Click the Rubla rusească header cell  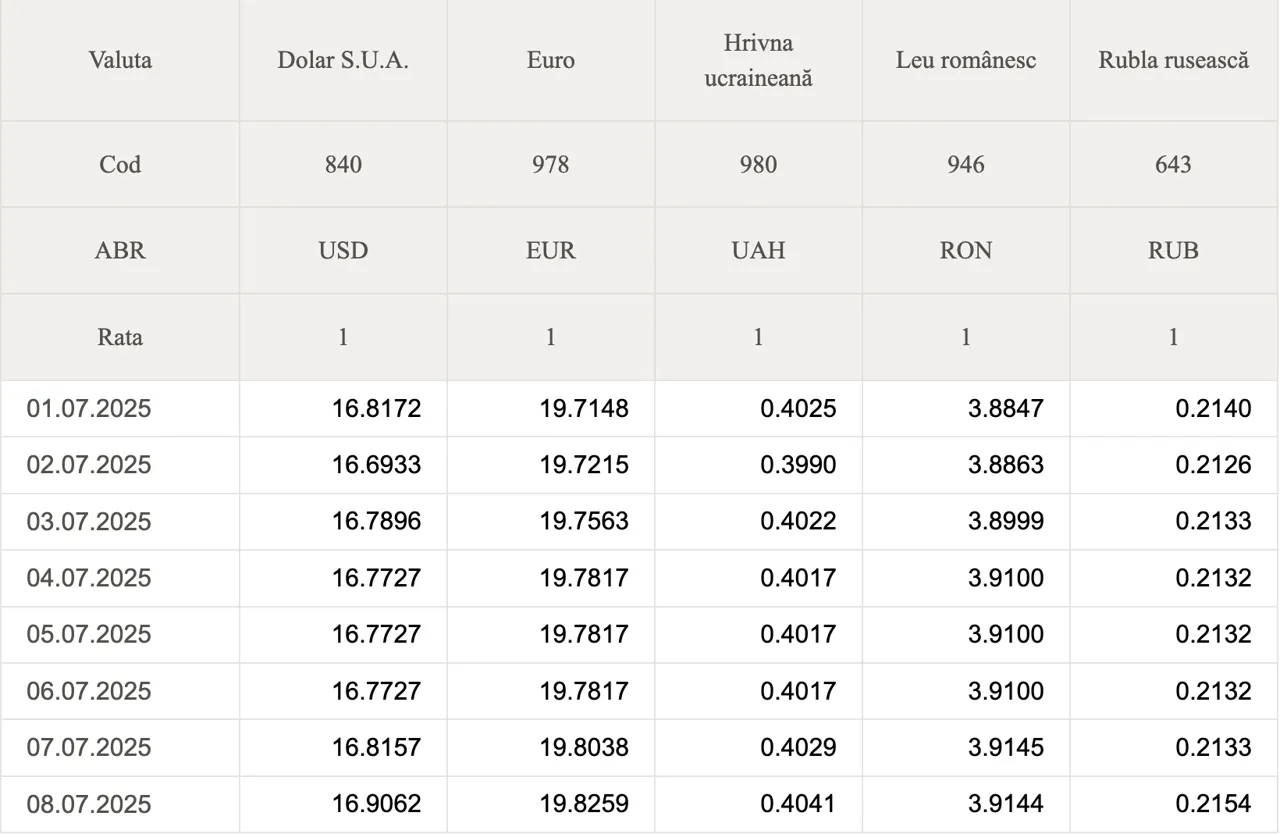tap(1174, 60)
